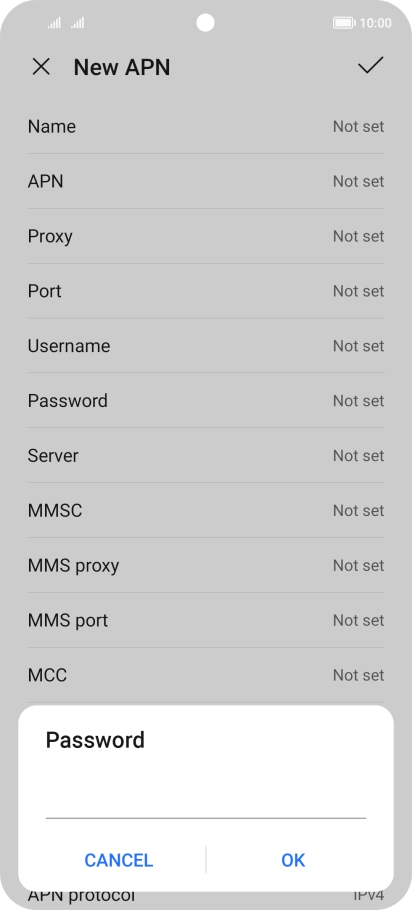Select the MMS proxy row
Image resolution: width=412 pixels, height=910 pixels.
(205, 565)
